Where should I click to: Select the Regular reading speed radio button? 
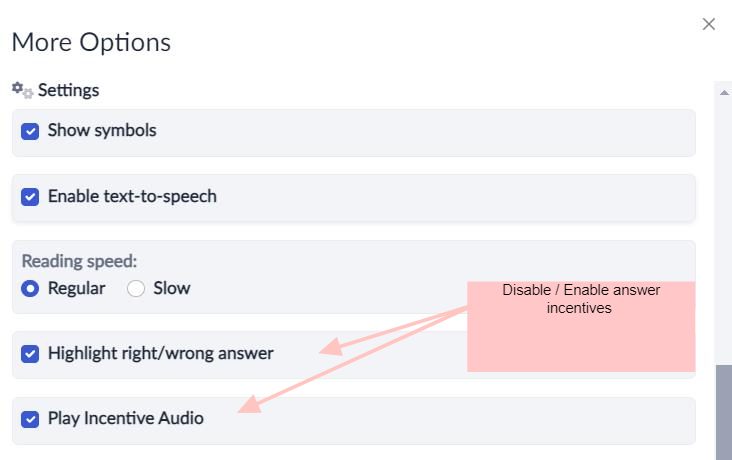(30, 289)
